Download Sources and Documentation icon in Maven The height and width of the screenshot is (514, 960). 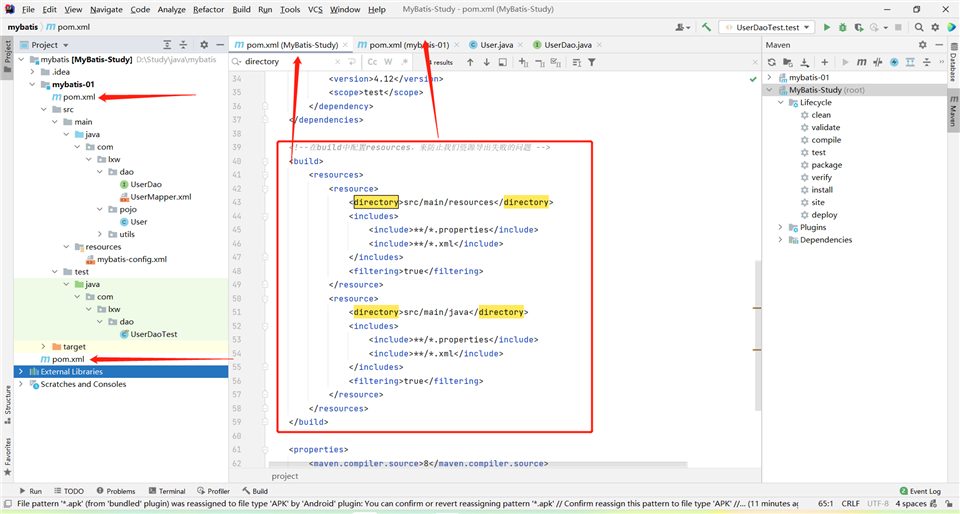(804, 62)
